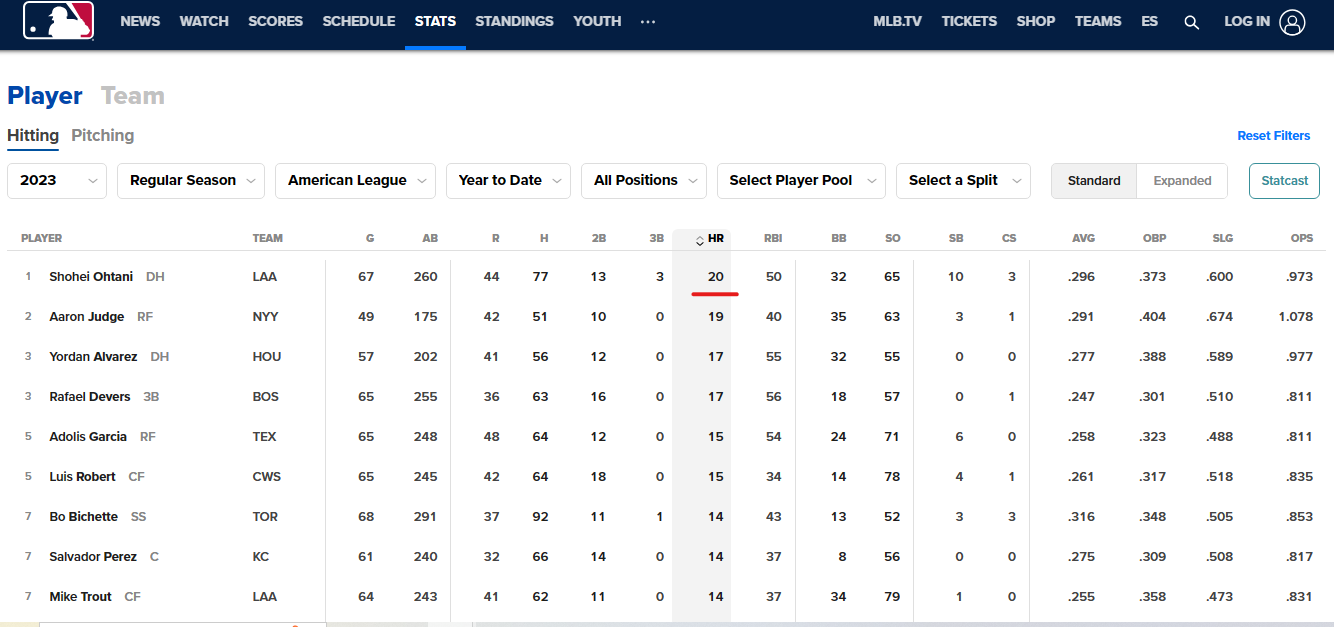Expand the Year to Date dropdown
Screen dimensions: 1334x627
pos(508,181)
